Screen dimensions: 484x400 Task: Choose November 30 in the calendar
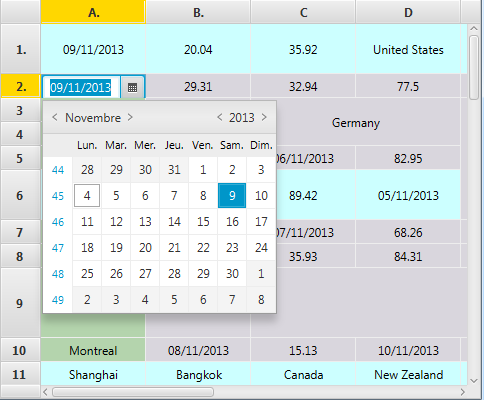coord(232,274)
